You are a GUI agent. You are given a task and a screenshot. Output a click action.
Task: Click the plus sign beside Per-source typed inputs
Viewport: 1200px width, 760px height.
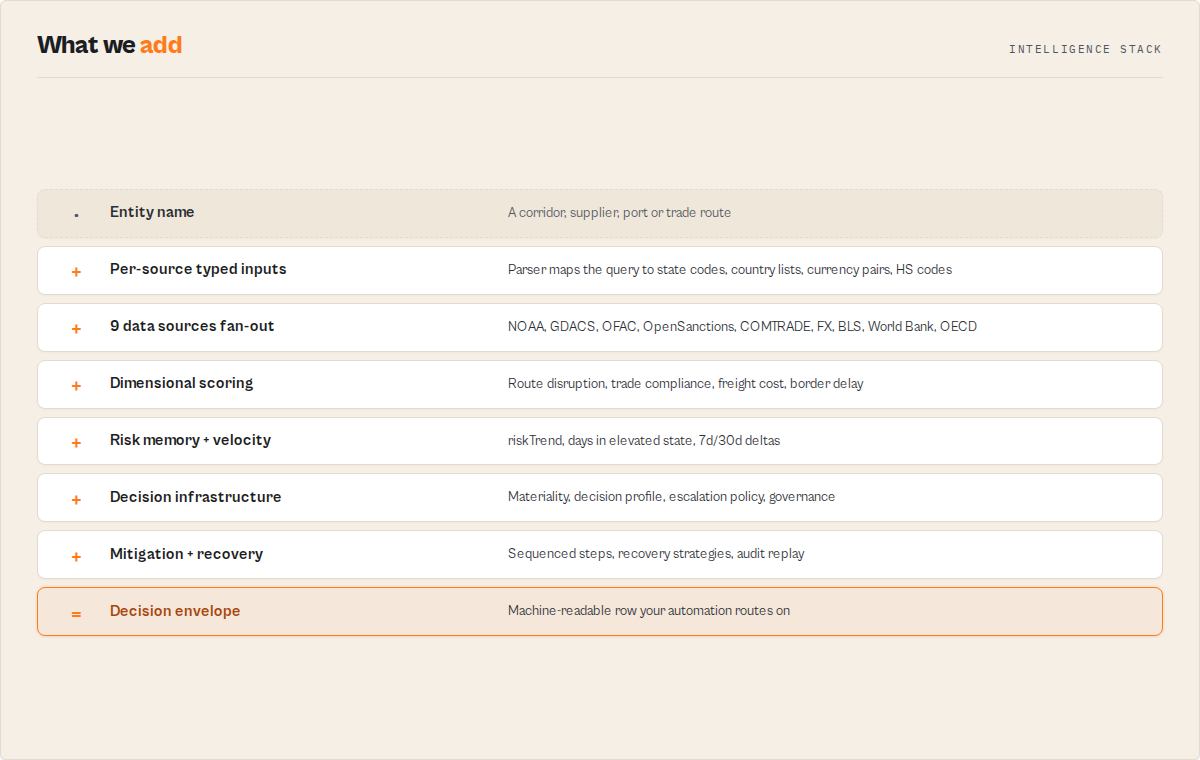[x=76, y=271]
